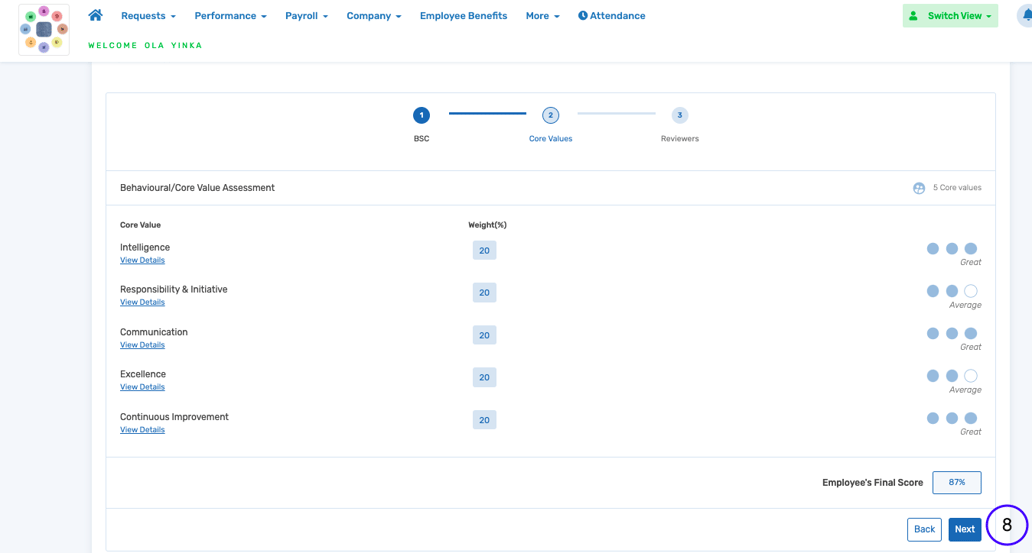The image size is (1032, 553).
Task: Expand the Requests dropdown menu
Action: [x=148, y=16]
